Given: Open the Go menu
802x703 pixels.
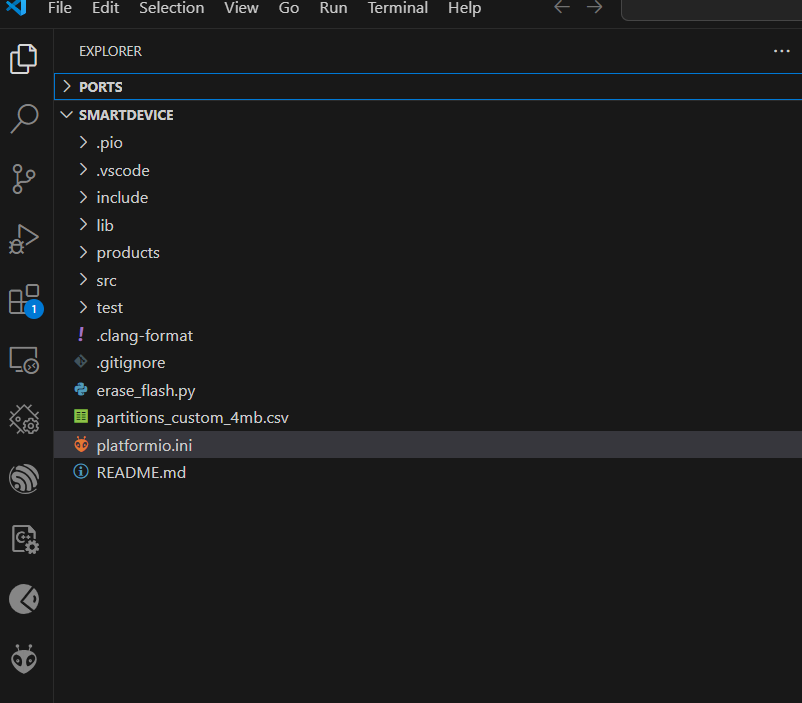Looking at the screenshot, I should click(289, 8).
